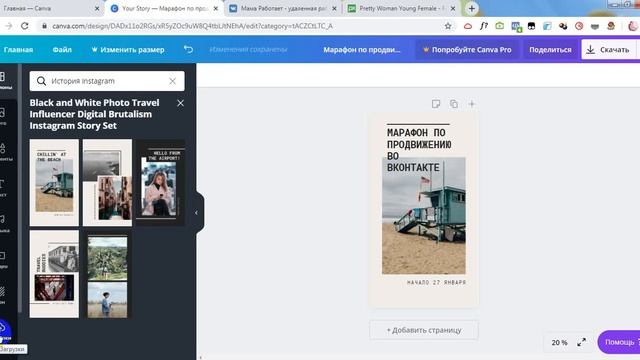Clear the template search field
This screenshot has width=640, height=360.
[x=173, y=81]
